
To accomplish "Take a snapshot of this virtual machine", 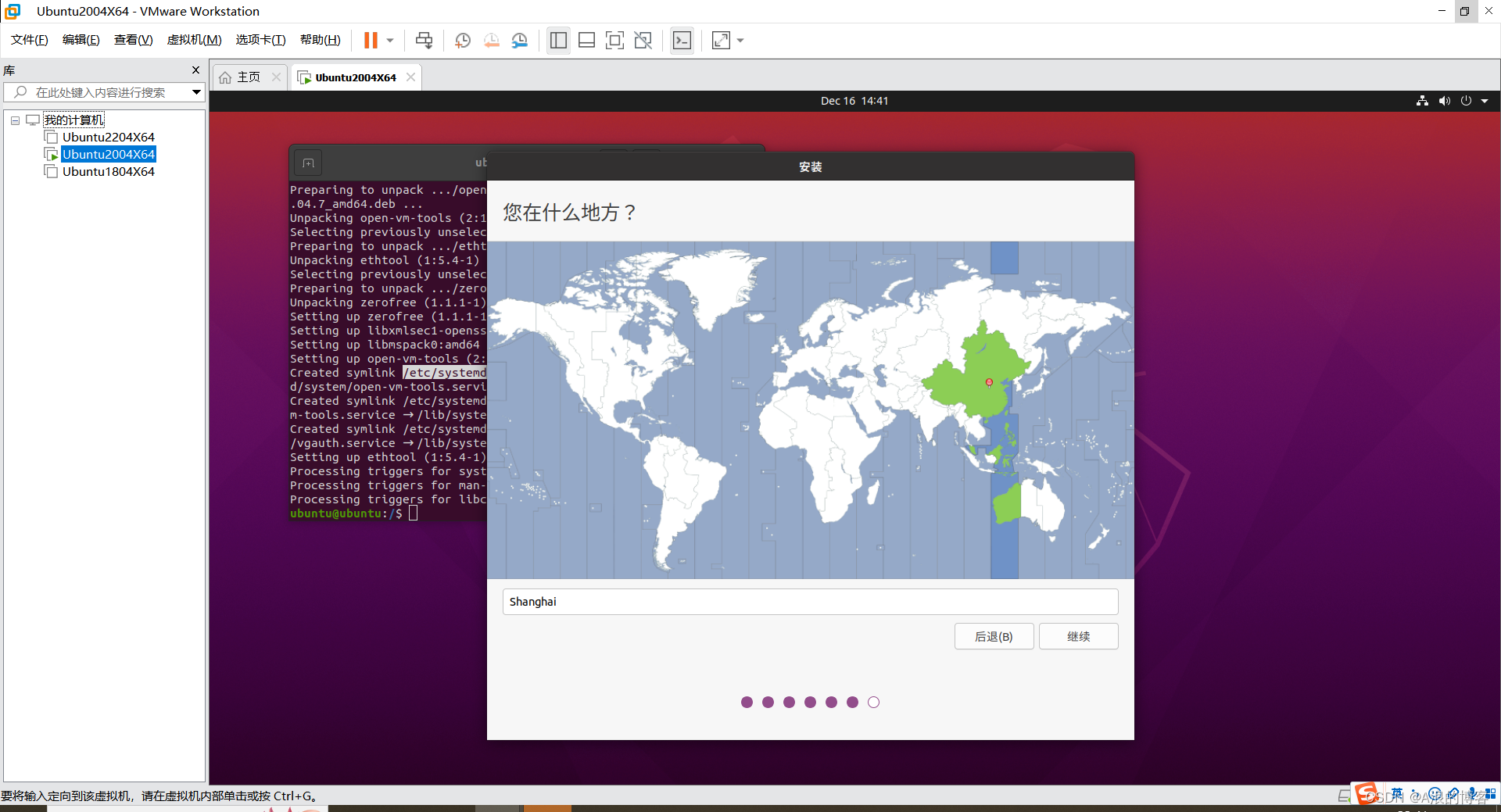I will [463, 41].
